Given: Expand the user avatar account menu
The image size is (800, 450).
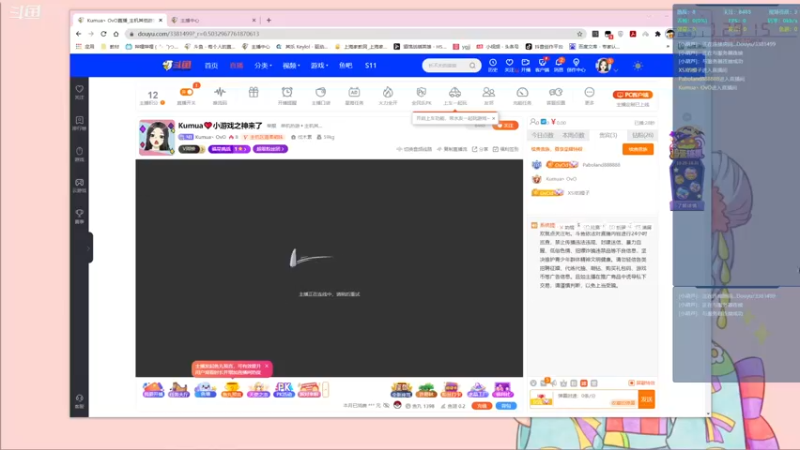Looking at the screenshot, I should pos(604,65).
